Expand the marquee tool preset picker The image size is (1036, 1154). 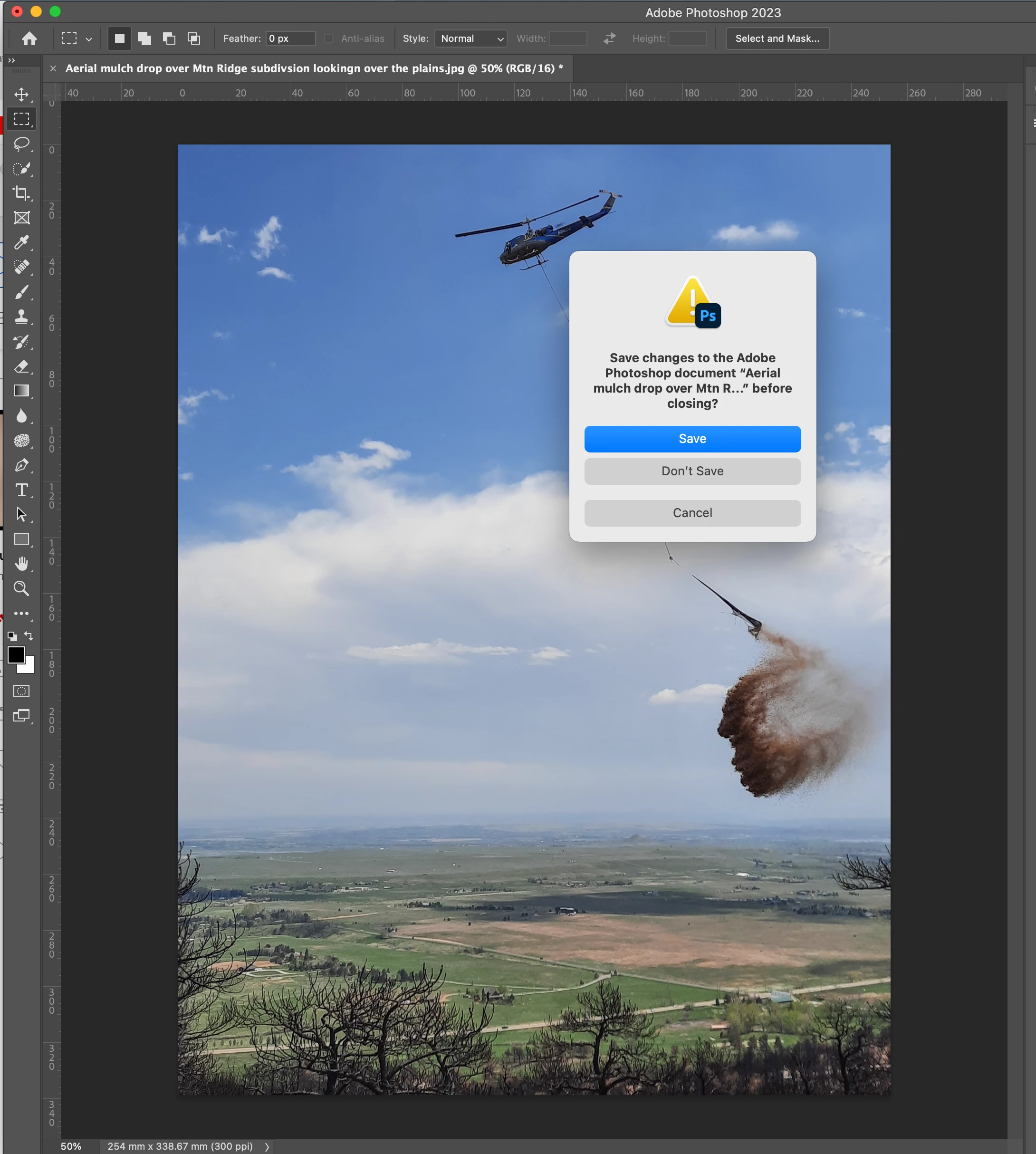(x=89, y=39)
